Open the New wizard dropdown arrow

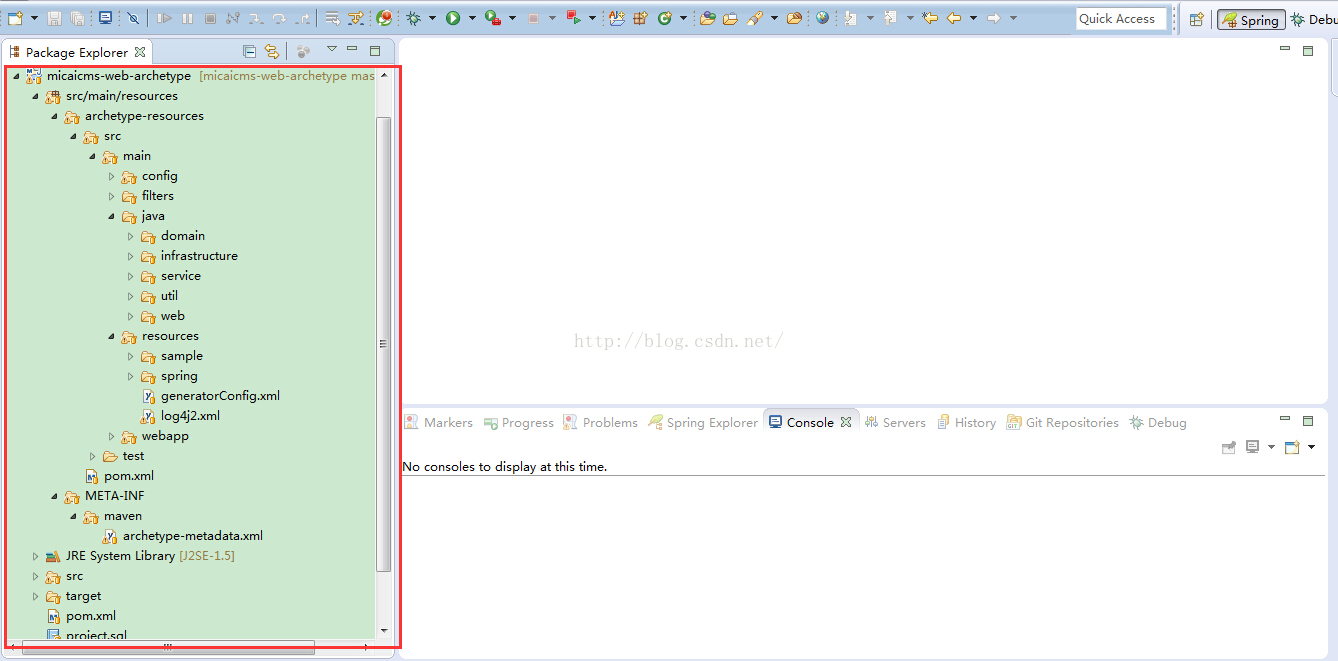[34, 18]
